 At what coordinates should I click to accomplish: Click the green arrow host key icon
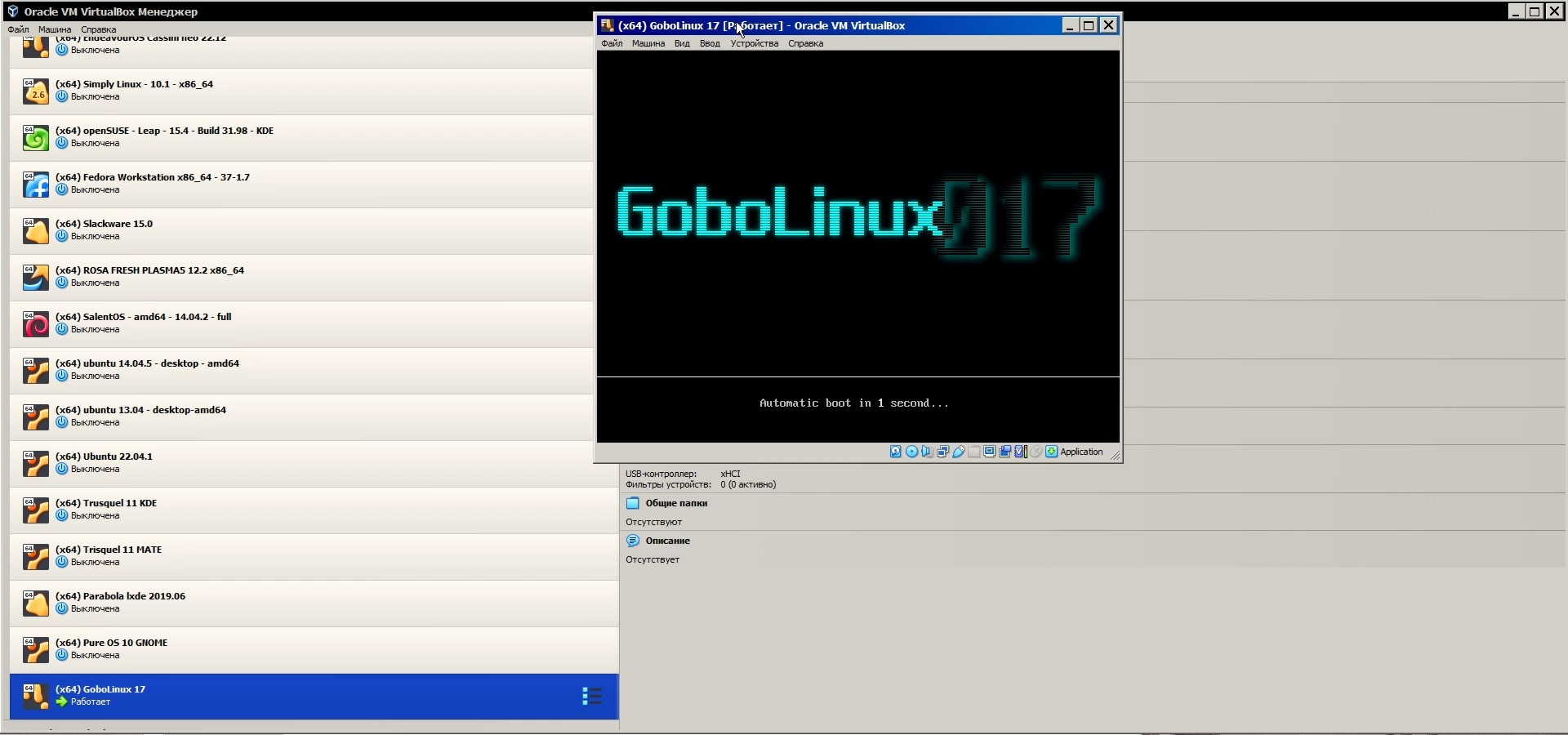1051,452
